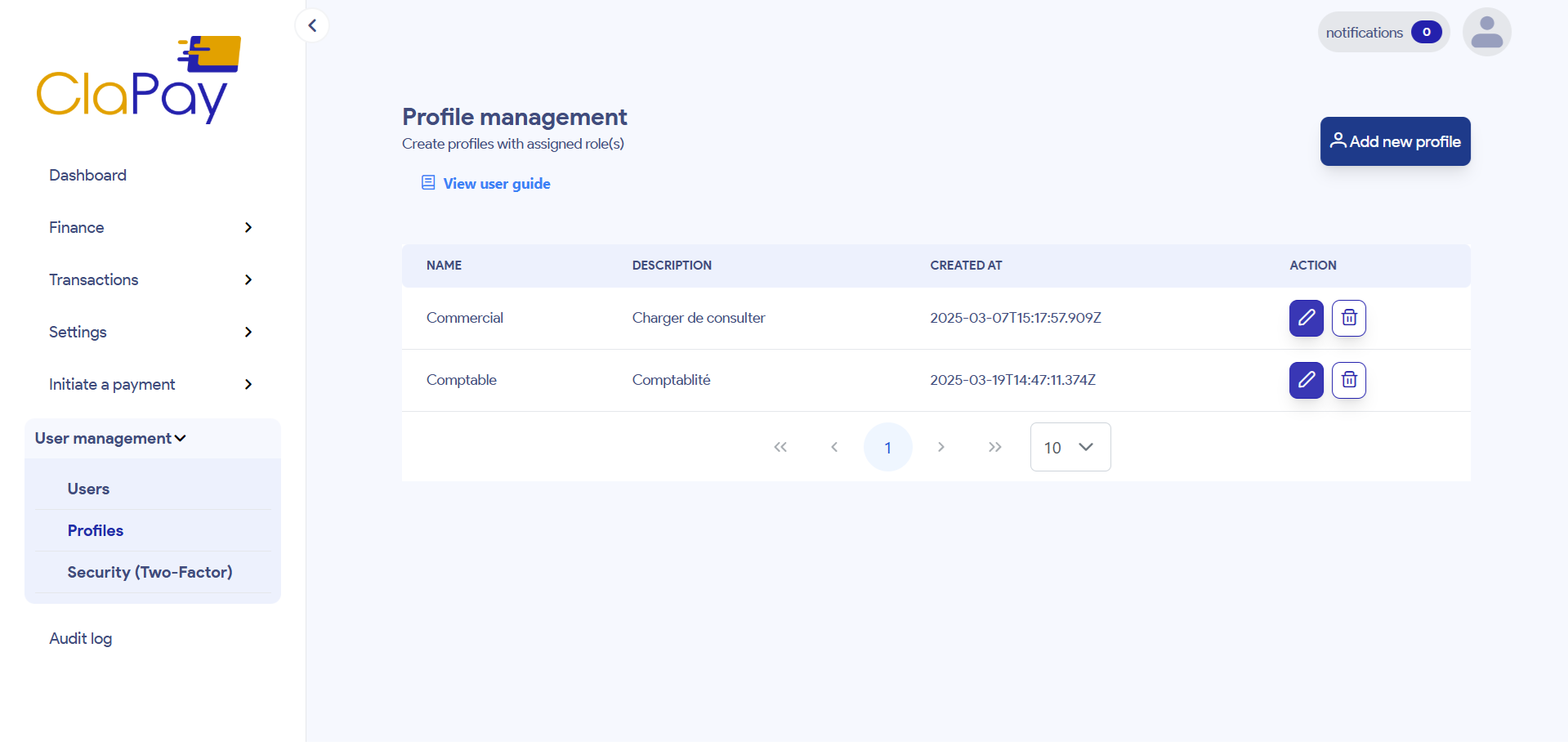The width and height of the screenshot is (1568, 746).
Task: Select Security (Two-Factor) in sidebar
Action: coord(150,572)
